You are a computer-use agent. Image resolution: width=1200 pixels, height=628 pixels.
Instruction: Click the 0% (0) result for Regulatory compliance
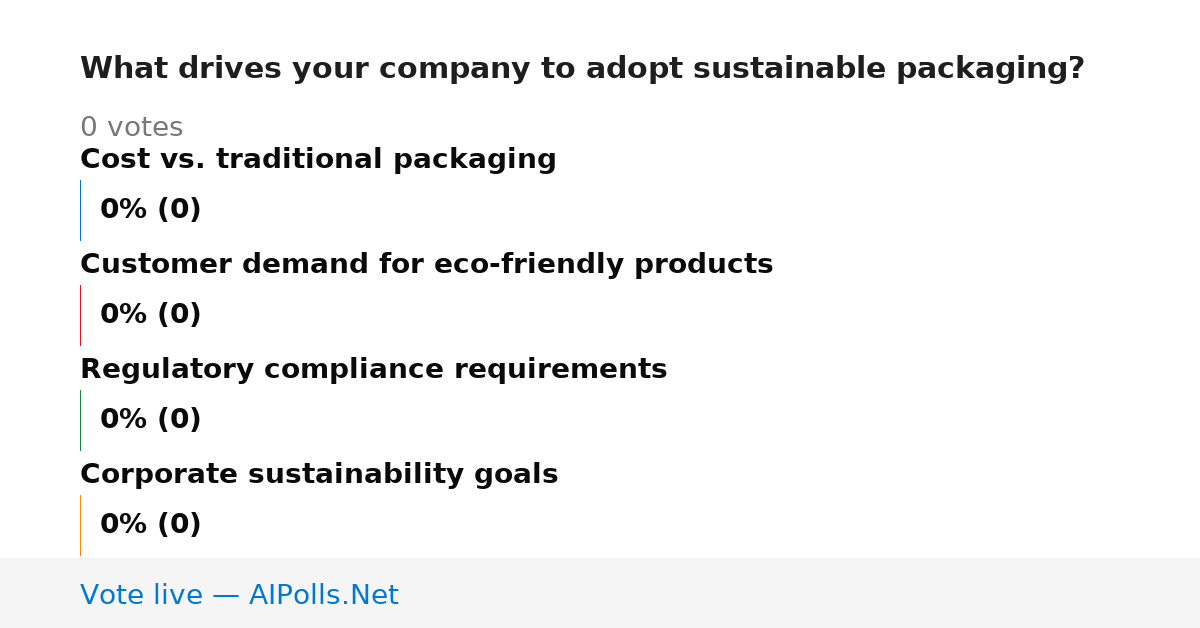tap(150, 420)
